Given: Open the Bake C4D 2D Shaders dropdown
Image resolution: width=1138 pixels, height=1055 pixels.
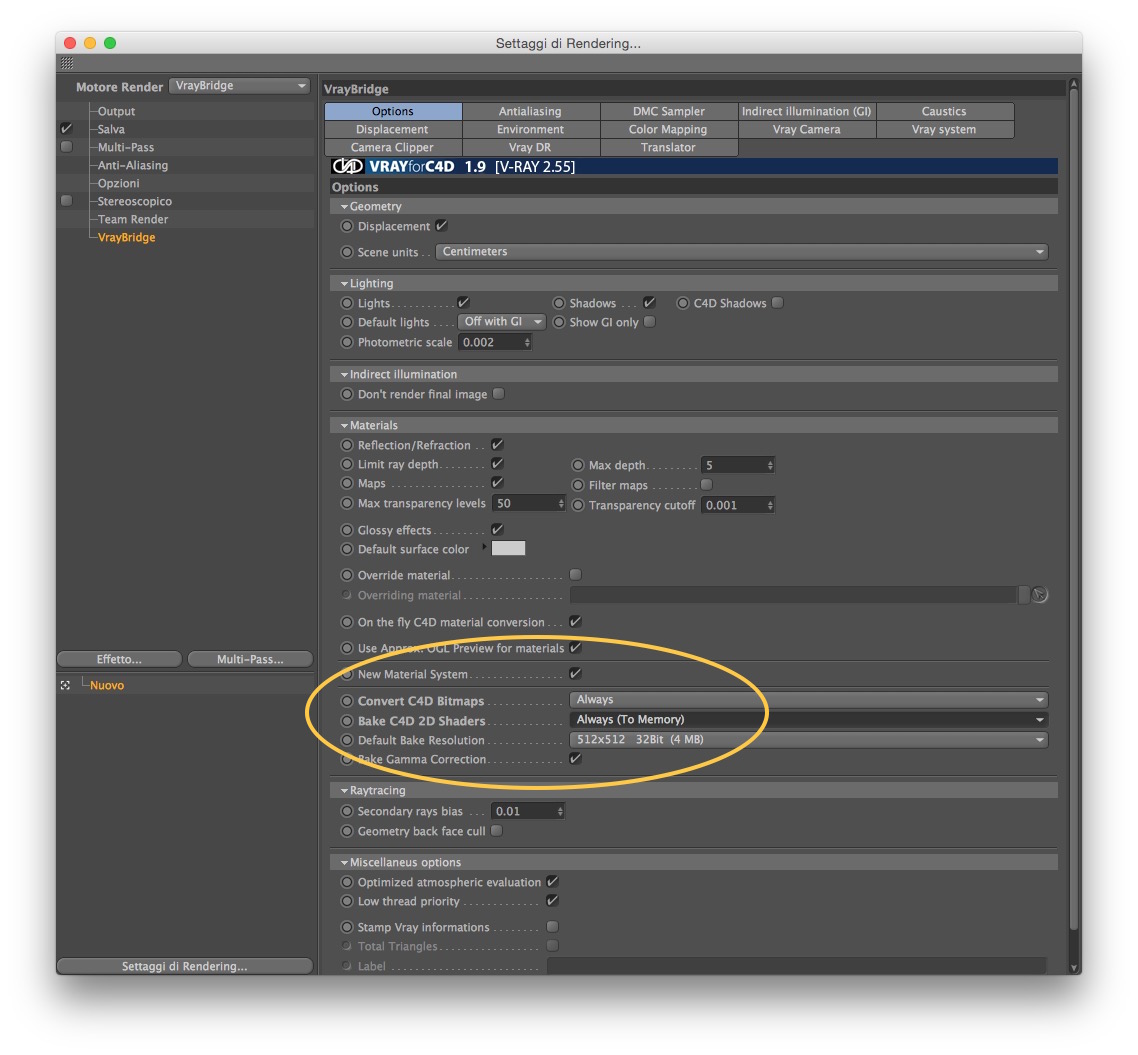Looking at the screenshot, I should point(809,720).
